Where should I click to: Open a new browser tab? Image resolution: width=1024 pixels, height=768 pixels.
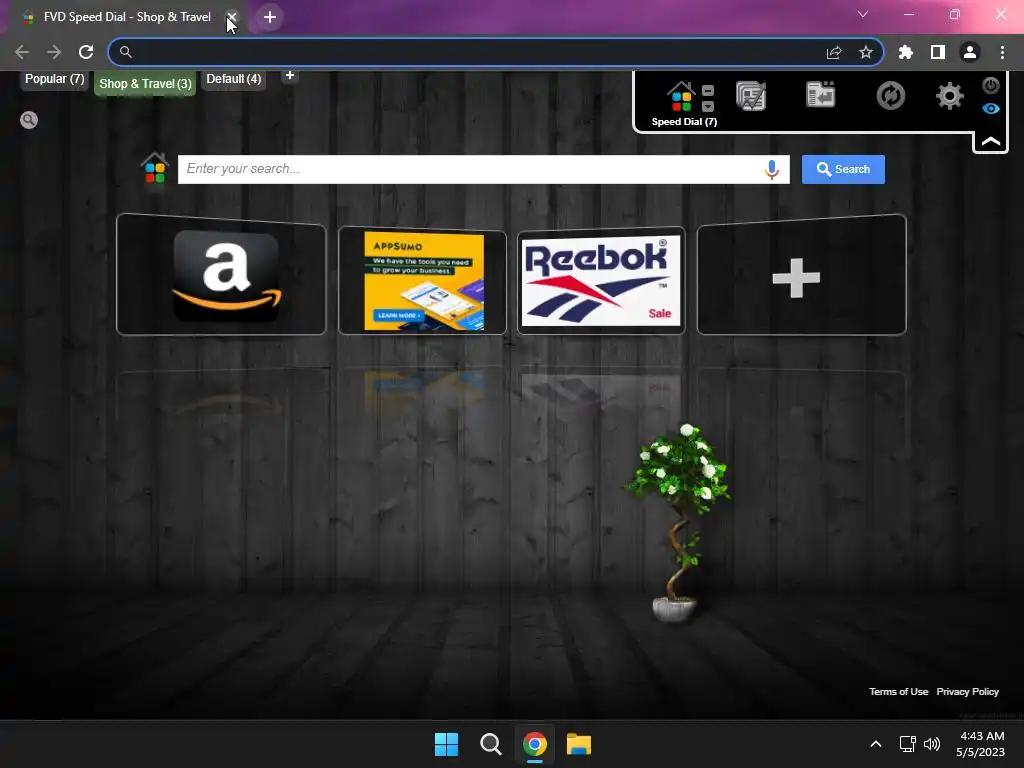click(x=270, y=17)
